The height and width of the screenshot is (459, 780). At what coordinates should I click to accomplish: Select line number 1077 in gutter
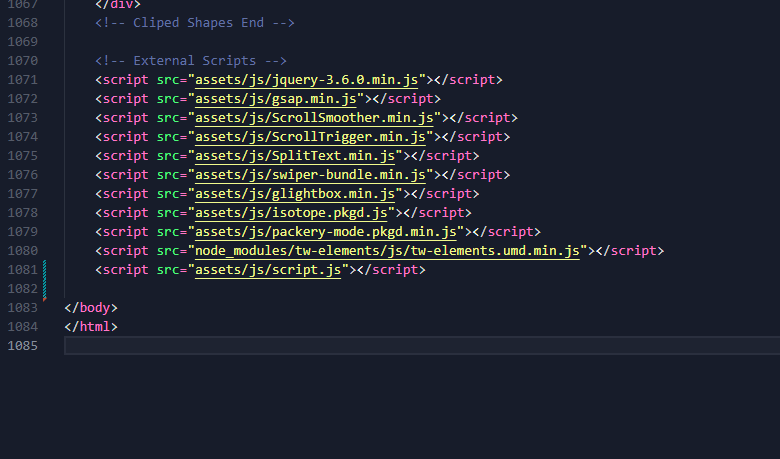click(22, 193)
